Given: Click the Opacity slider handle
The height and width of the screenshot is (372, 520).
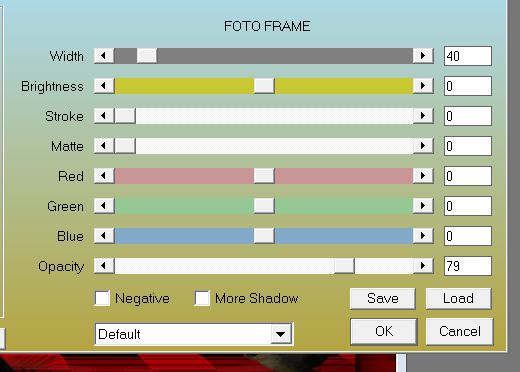Looking at the screenshot, I should (344, 266).
